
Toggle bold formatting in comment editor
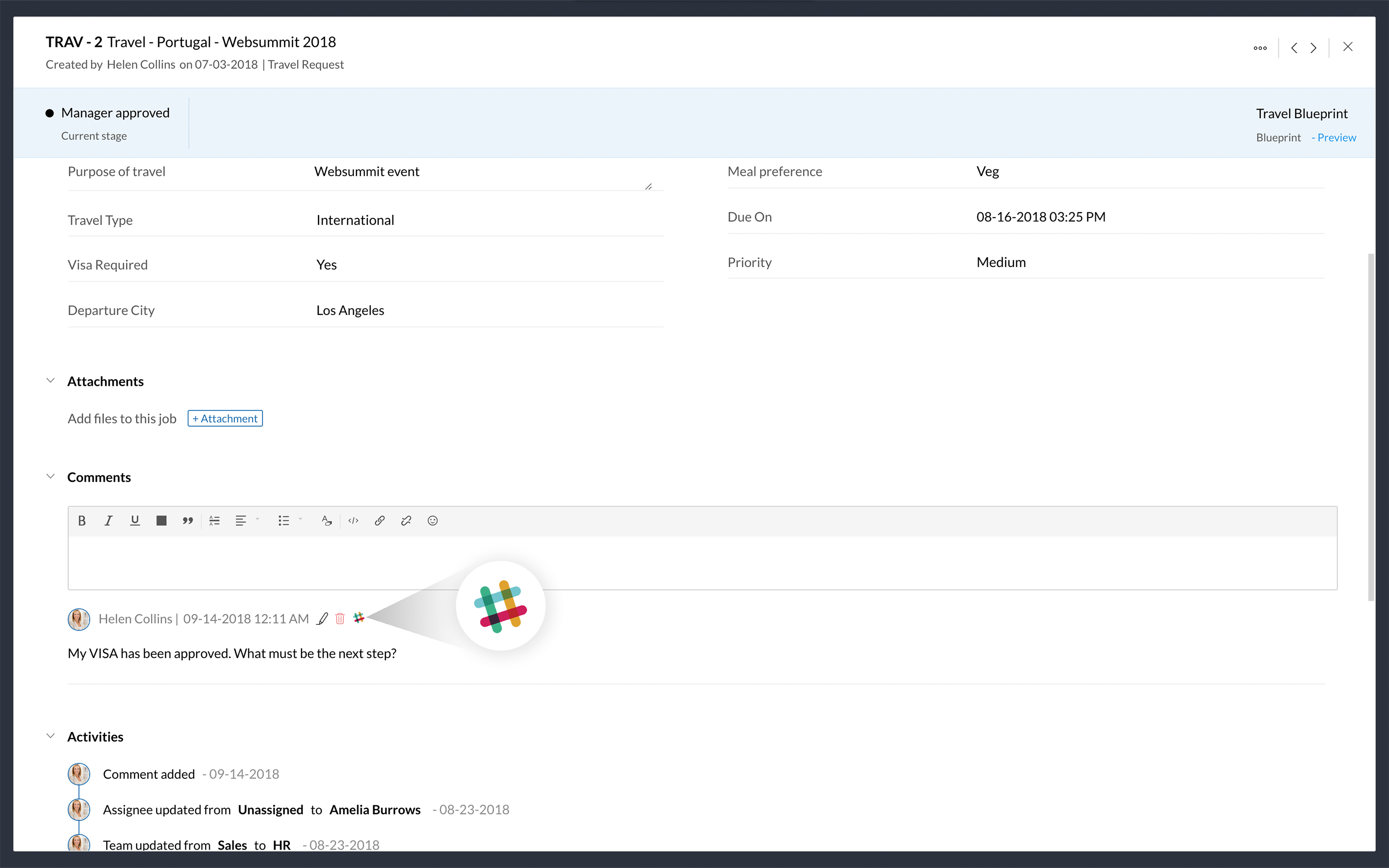(x=82, y=521)
